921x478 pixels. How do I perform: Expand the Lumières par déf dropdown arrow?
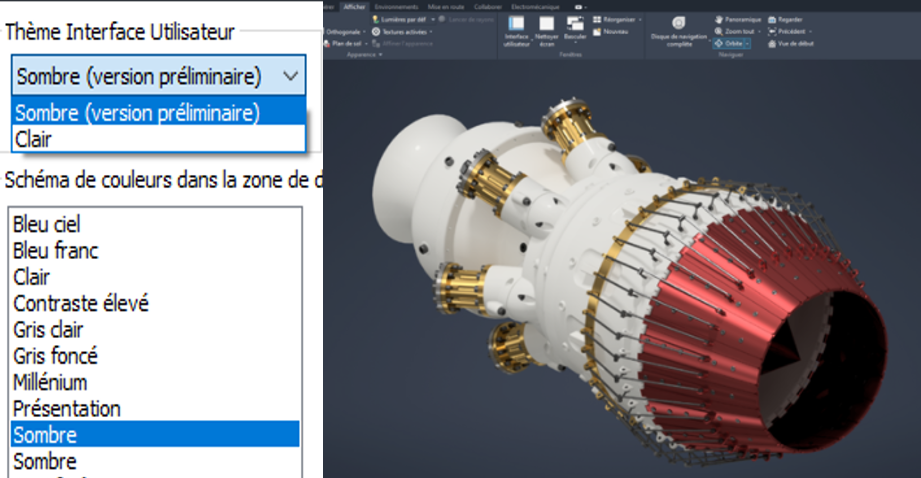(433, 19)
